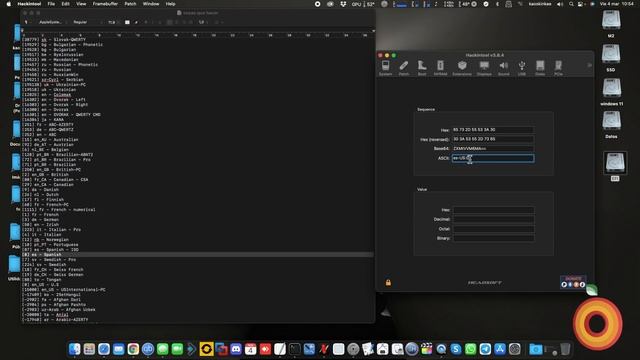Open the Hackintool application menu
The image size is (640, 360).
(29, 4)
